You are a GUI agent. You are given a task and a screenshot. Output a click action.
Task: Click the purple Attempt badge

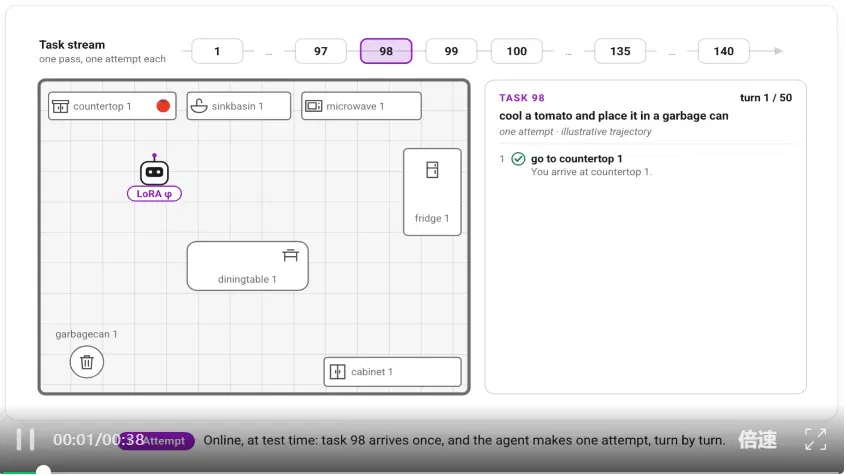pos(156,440)
